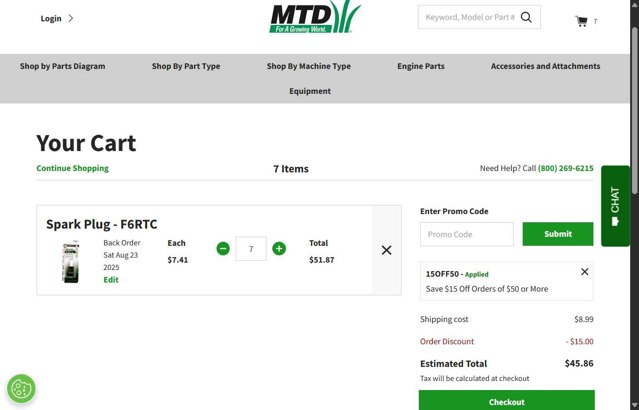Open Shop By Machine Type menu
The width and height of the screenshot is (639, 410).
click(308, 66)
